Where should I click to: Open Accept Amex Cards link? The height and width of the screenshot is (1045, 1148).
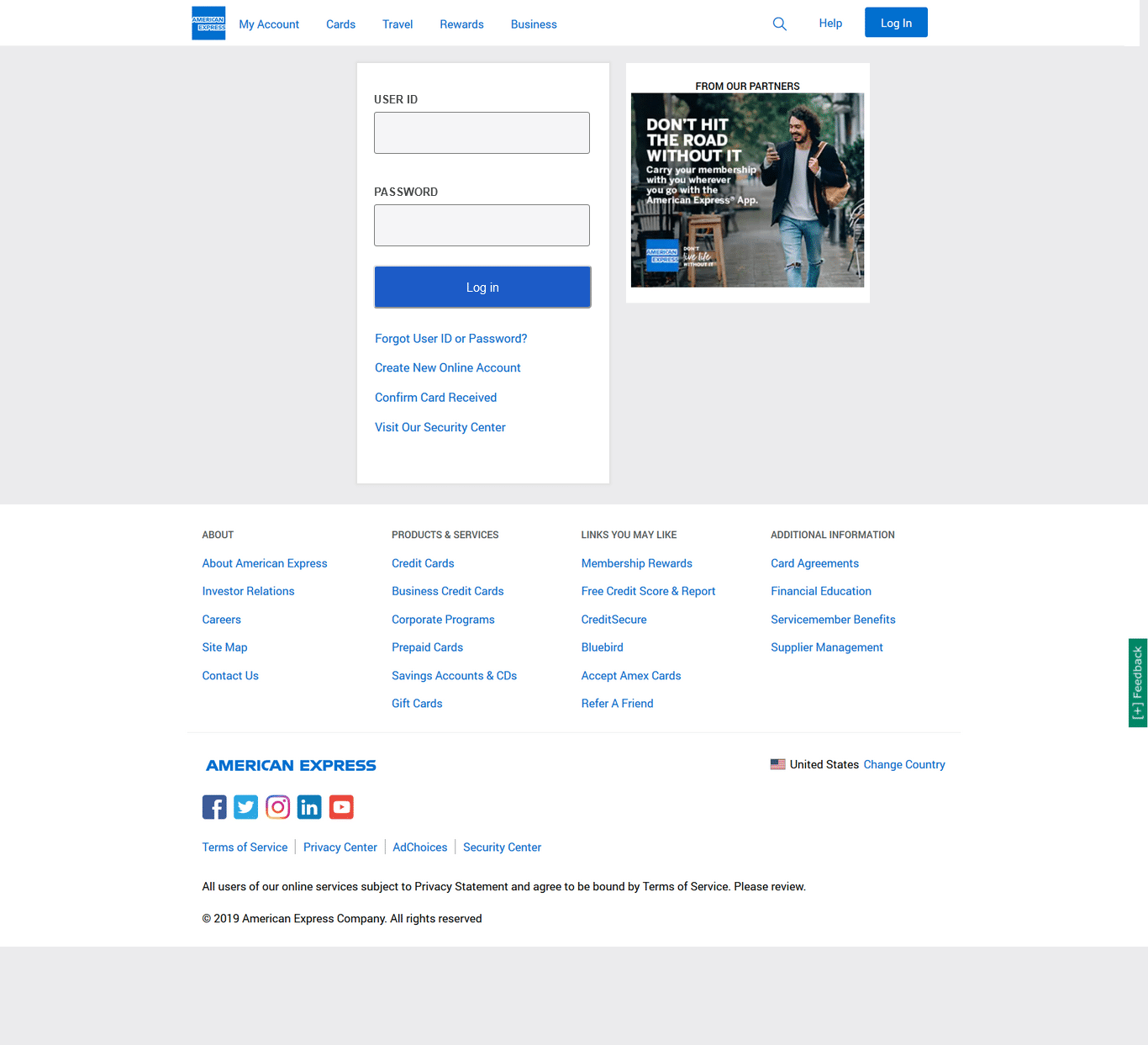(631, 676)
